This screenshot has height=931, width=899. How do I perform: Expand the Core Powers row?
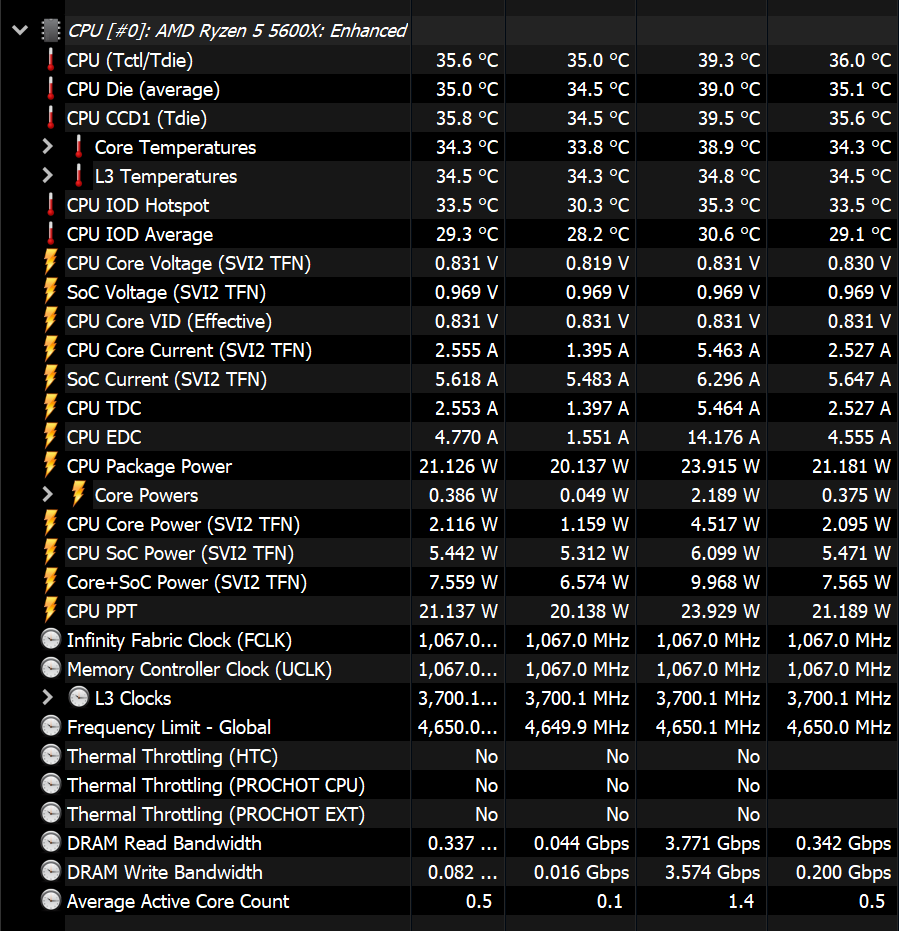click(48, 495)
